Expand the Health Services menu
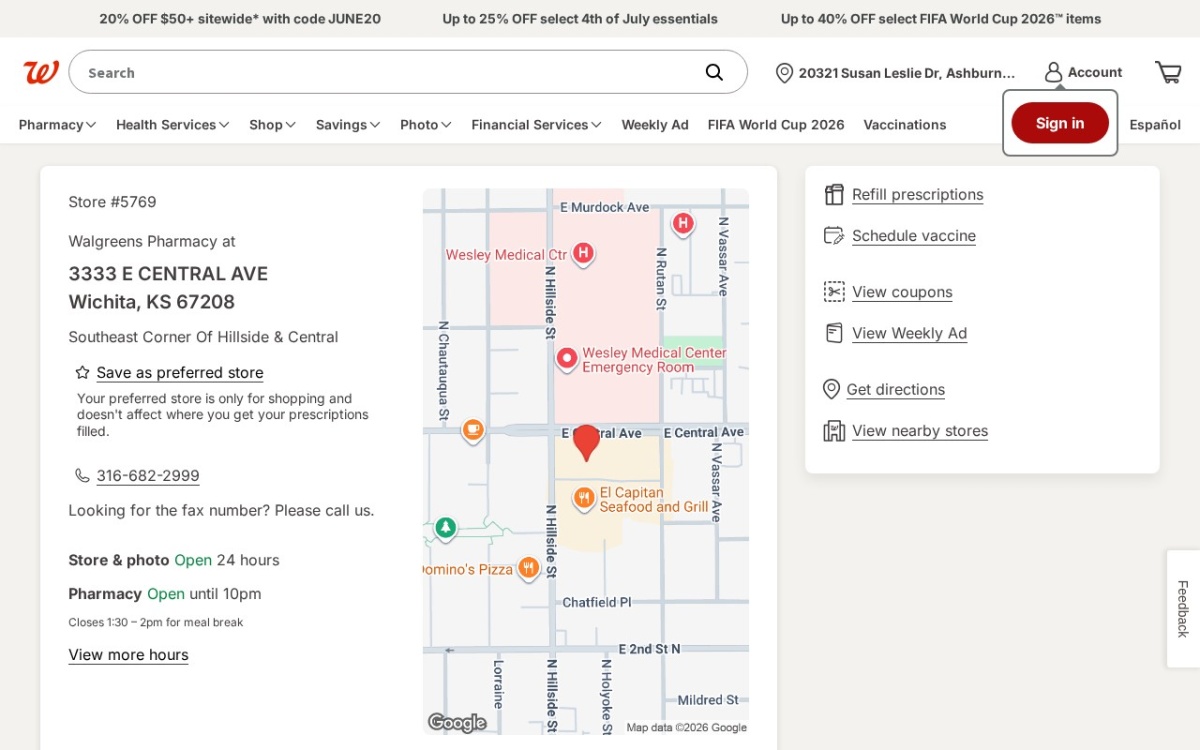Image resolution: width=1200 pixels, height=750 pixels. 172,124
